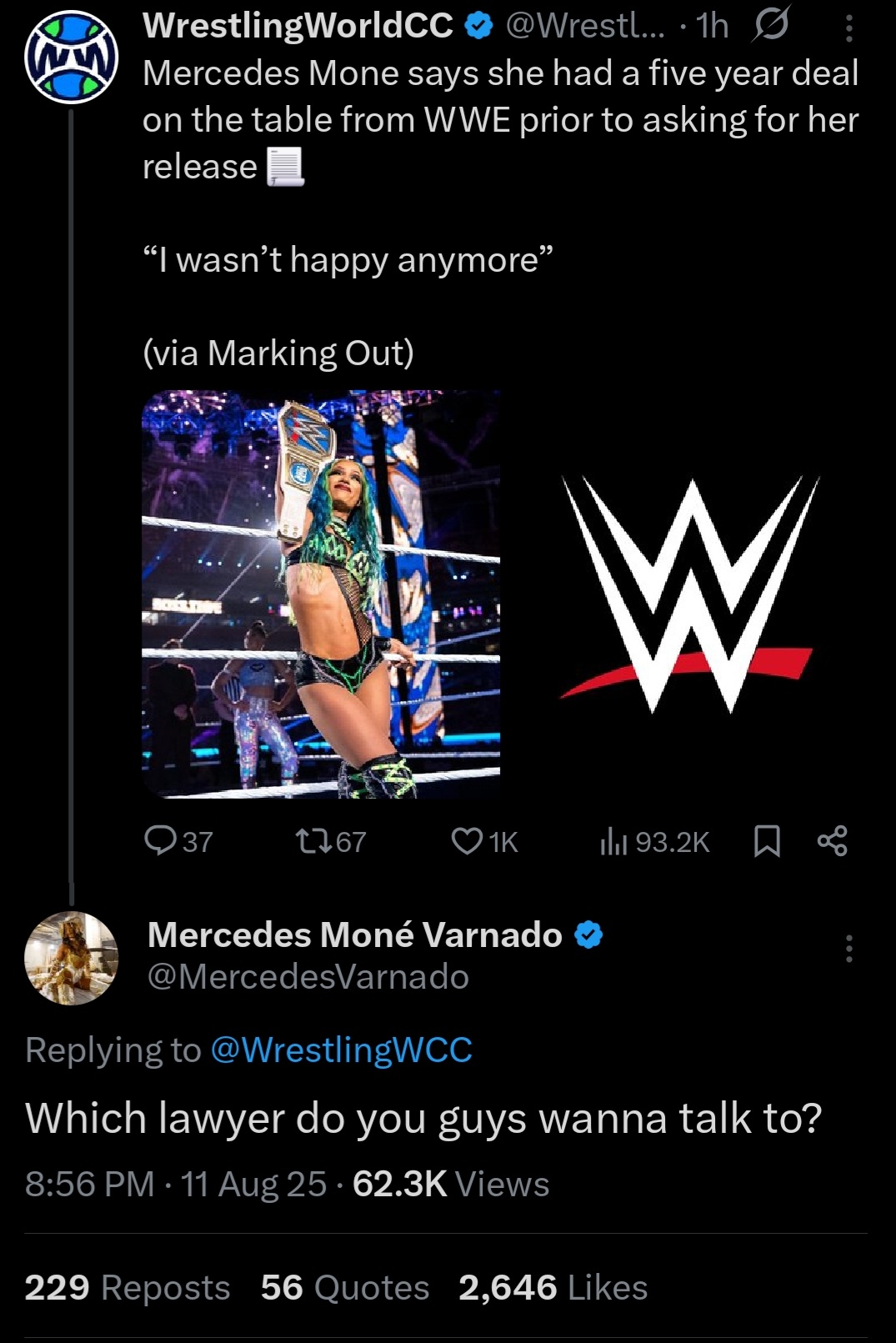Click the reply comment icon
The height and width of the screenshot is (1343, 896).
(158, 840)
